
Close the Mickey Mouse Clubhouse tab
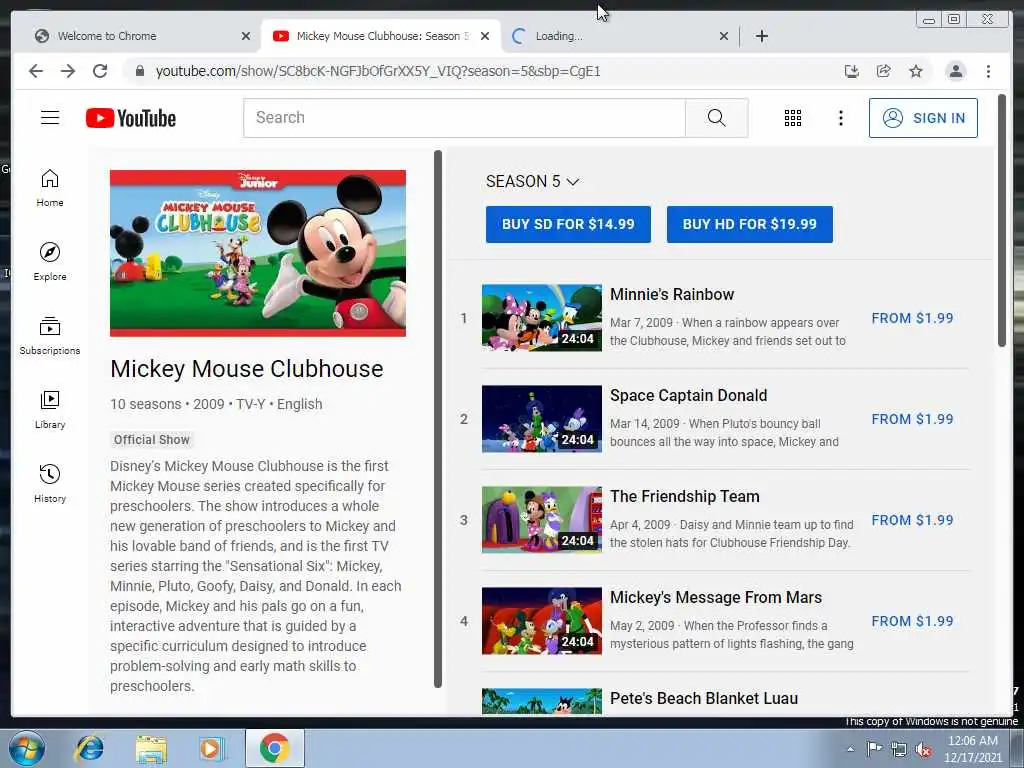pos(485,37)
